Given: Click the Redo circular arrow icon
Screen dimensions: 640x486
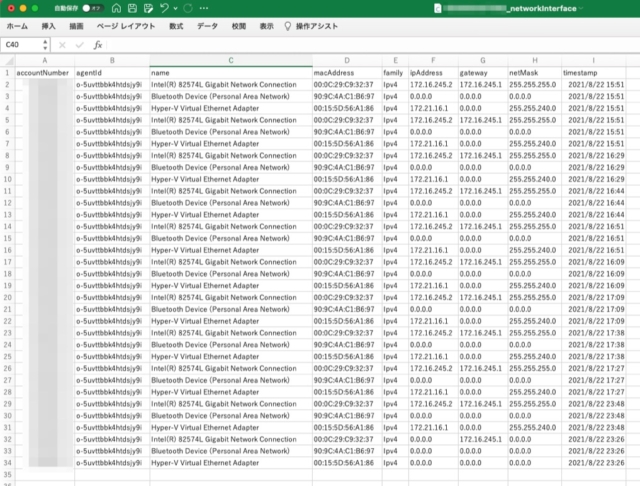Looking at the screenshot, I should click(188, 8).
